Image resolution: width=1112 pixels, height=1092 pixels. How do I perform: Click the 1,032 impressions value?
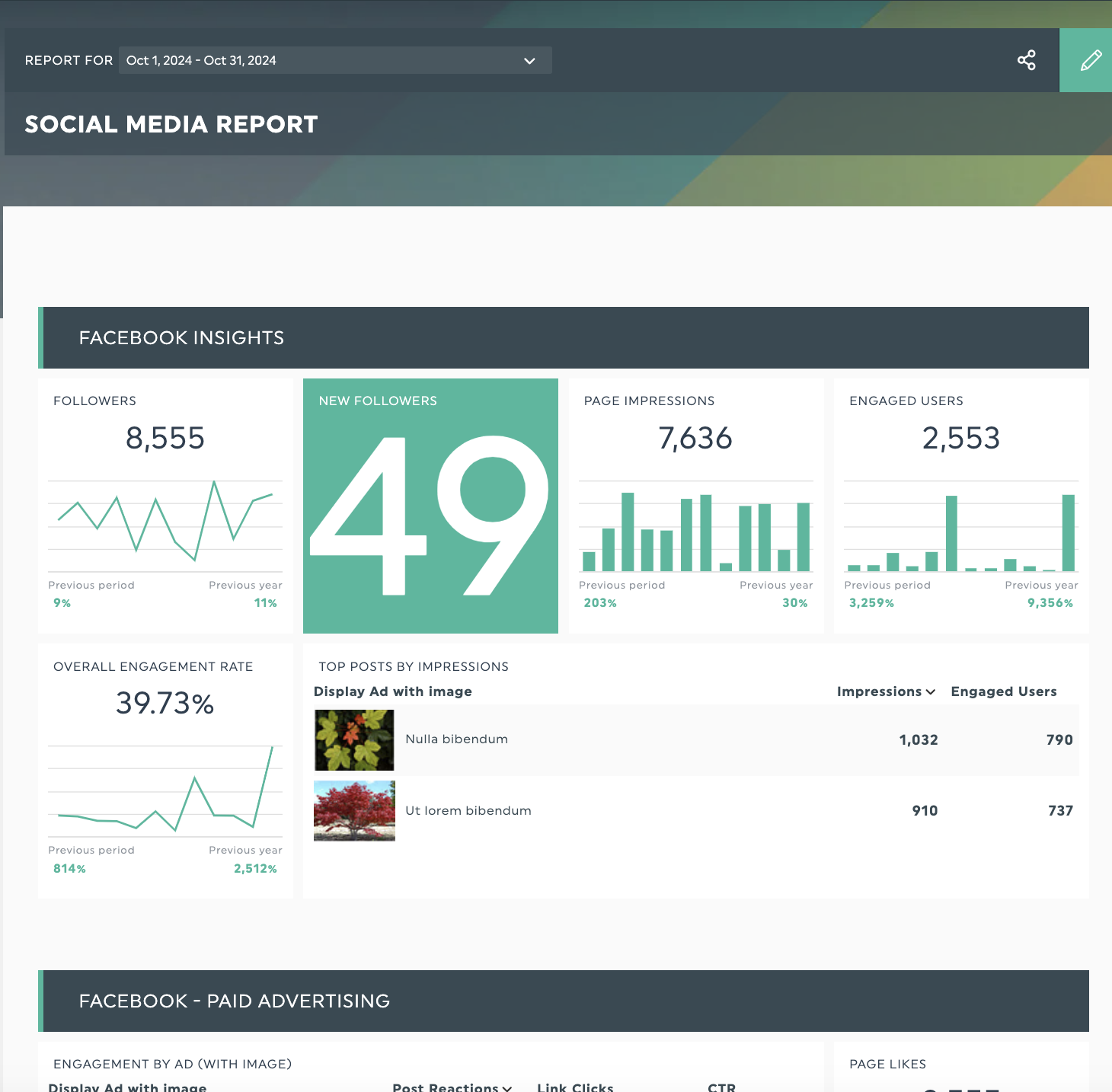click(x=919, y=739)
